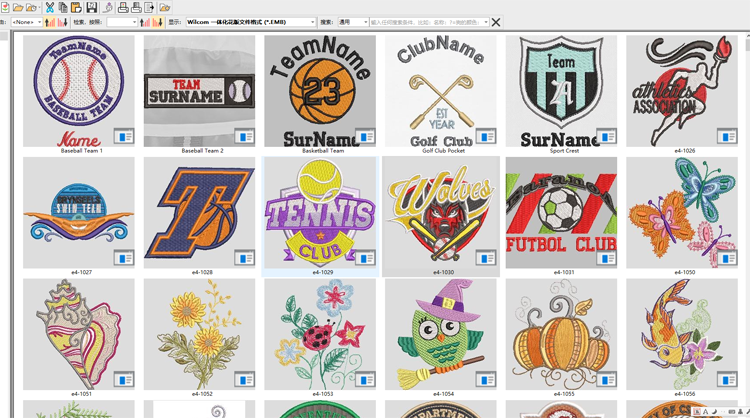
Task: Open design info icon on Baseball Team 1
Action: [124, 136]
